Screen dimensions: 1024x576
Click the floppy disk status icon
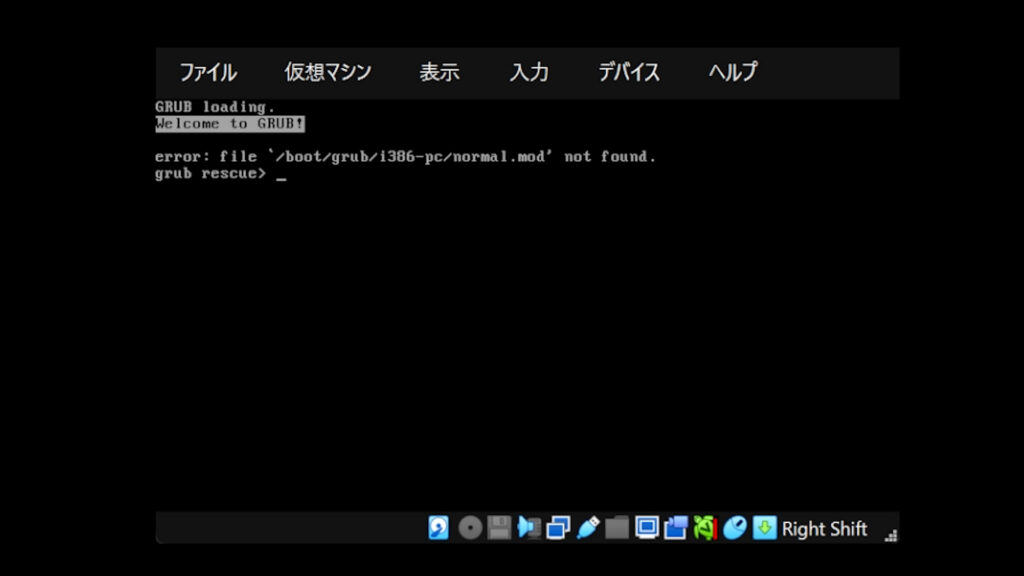pyautogui.click(x=499, y=528)
